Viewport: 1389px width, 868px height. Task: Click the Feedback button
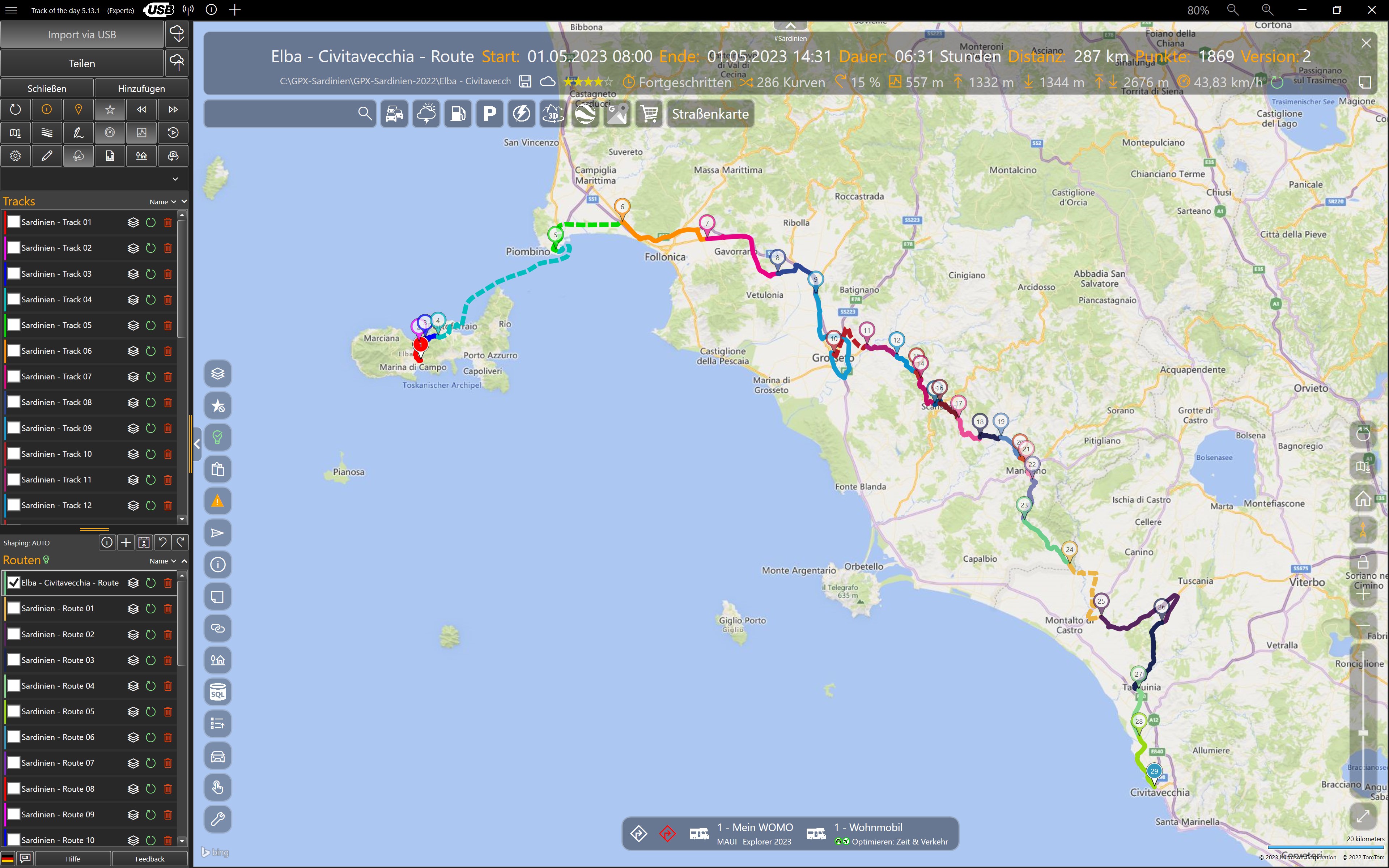click(x=150, y=859)
